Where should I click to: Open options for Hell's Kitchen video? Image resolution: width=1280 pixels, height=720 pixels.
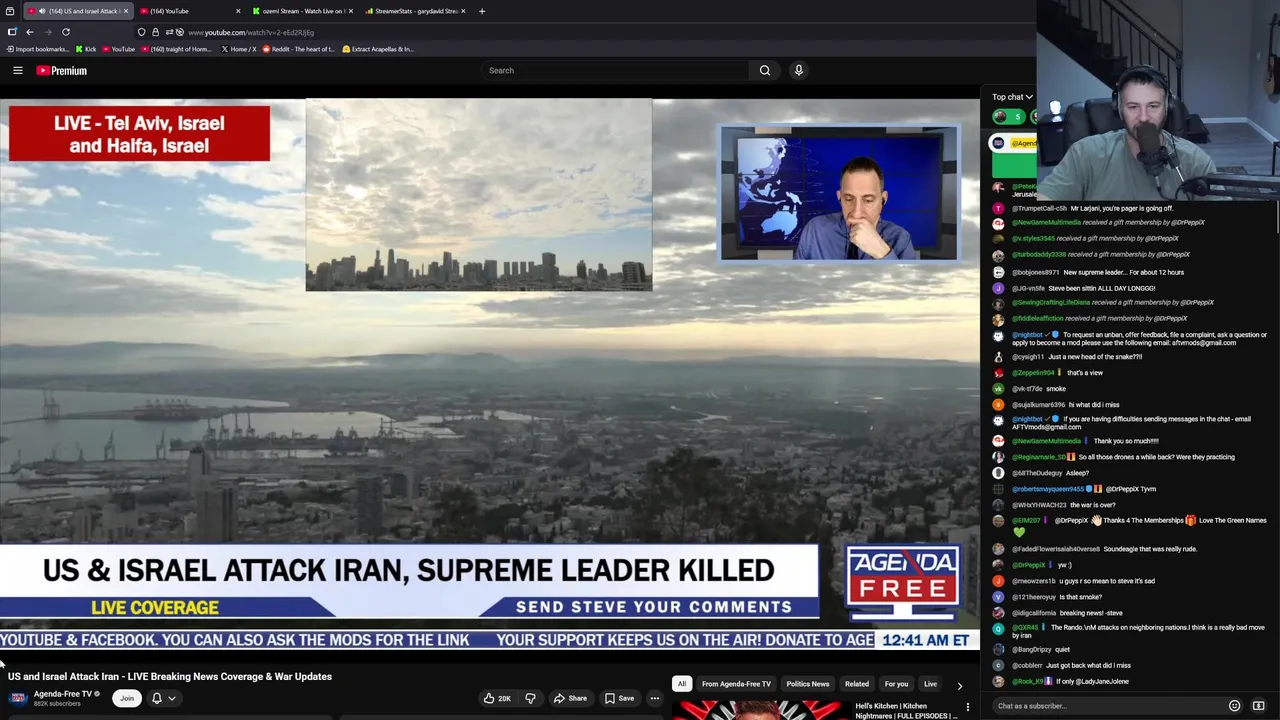tap(967, 708)
